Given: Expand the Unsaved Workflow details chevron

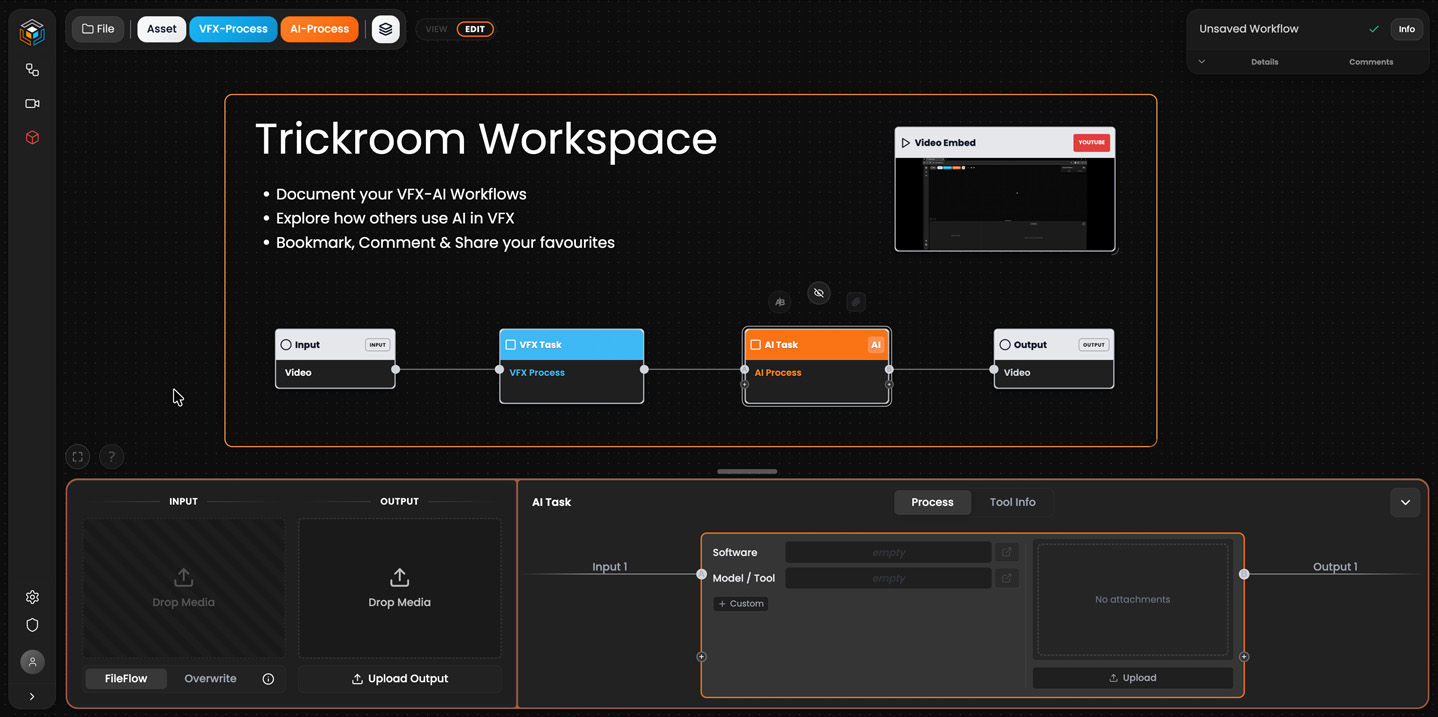Looking at the screenshot, I should [x=1202, y=62].
